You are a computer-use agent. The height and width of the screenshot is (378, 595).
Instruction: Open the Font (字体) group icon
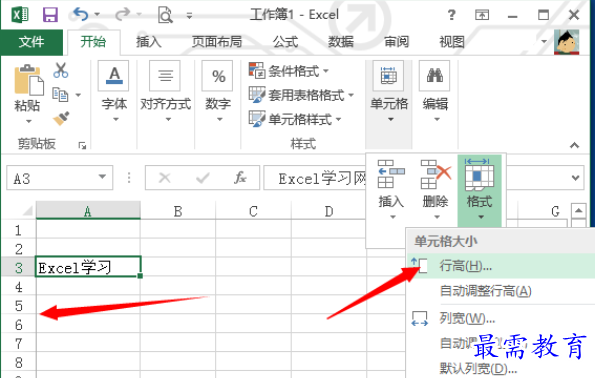113,76
